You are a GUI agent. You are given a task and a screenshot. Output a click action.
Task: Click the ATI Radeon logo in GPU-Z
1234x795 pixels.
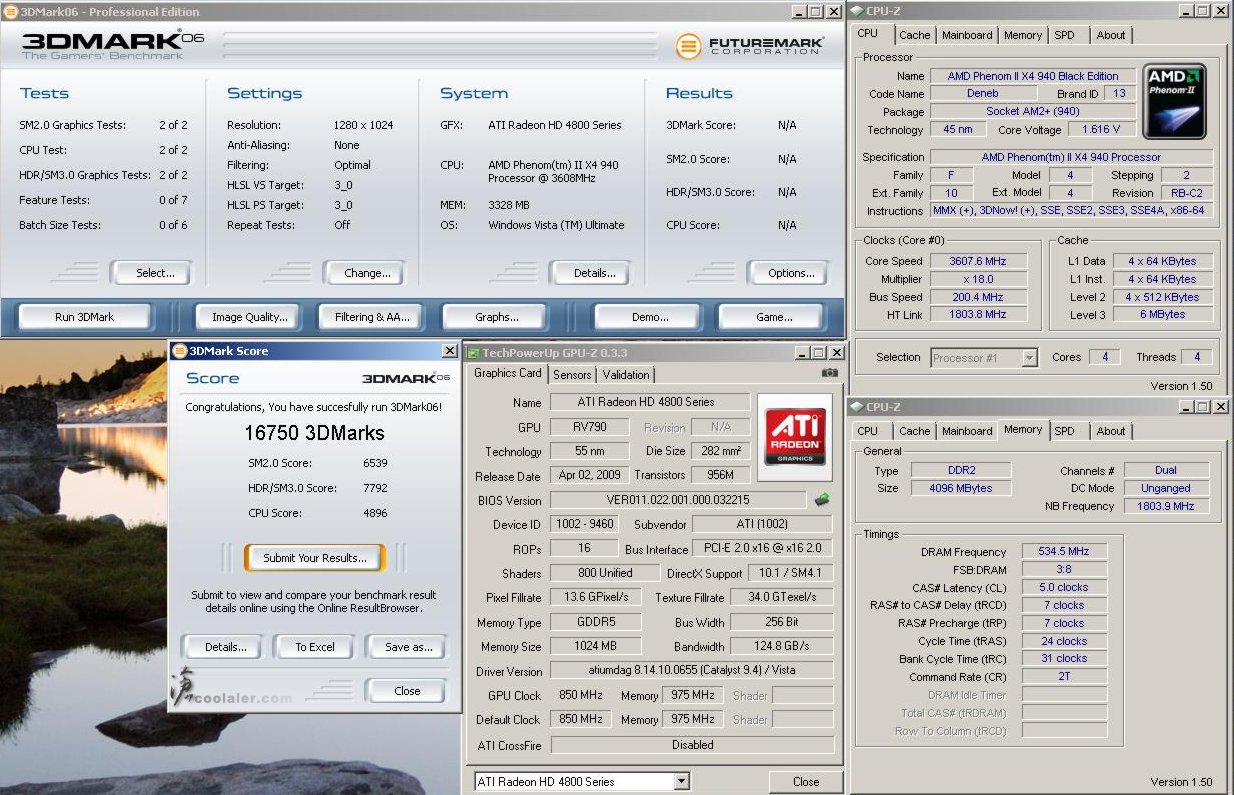795,435
